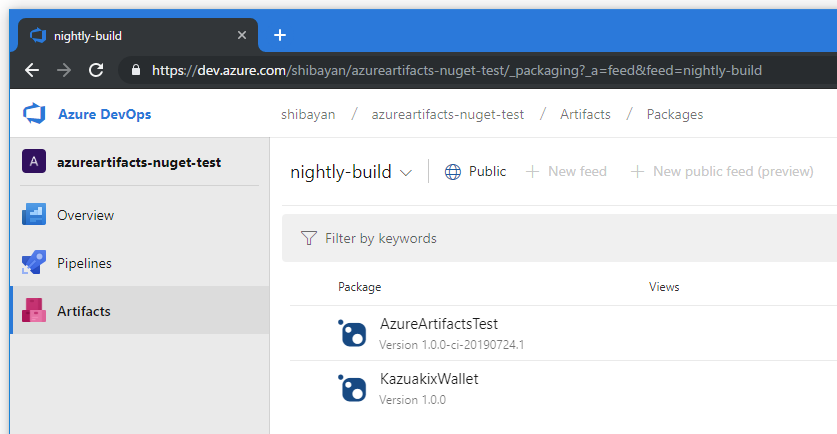The height and width of the screenshot is (434, 837).
Task: Open Overview from the sidebar
Action: [85, 215]
